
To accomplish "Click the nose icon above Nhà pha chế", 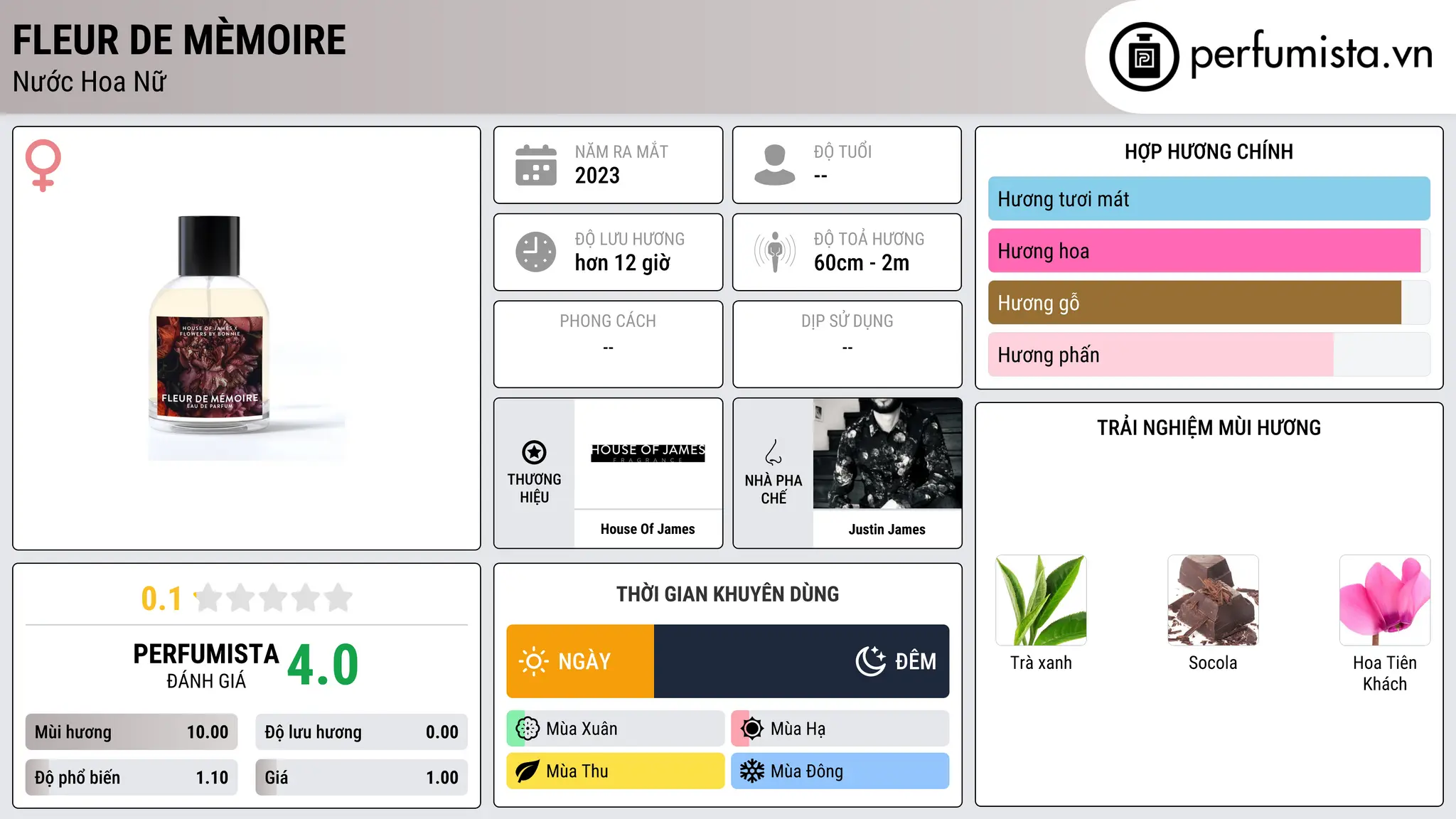I will pyautogui.click(x=773, y=452).
